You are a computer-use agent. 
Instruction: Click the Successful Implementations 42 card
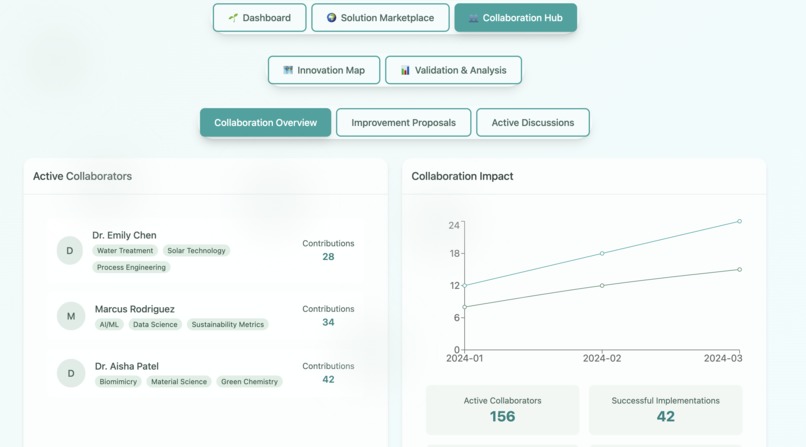tap(665, 410)
